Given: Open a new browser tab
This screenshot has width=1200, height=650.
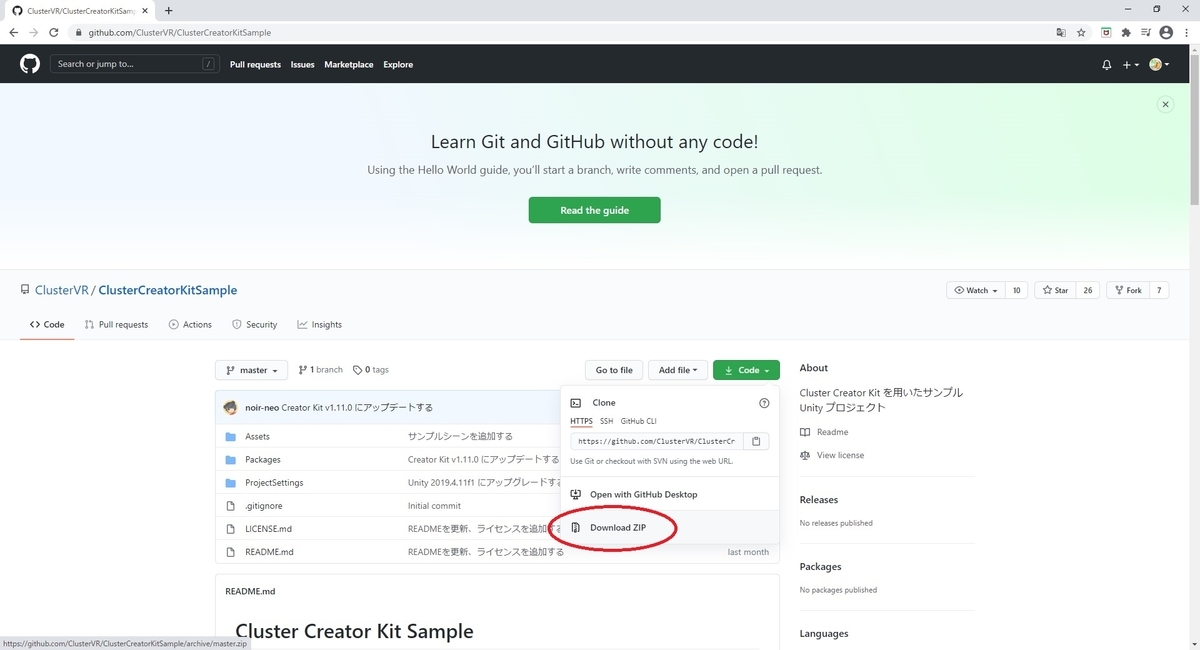Looking at the screenshot, I should (x=168, y=10).
